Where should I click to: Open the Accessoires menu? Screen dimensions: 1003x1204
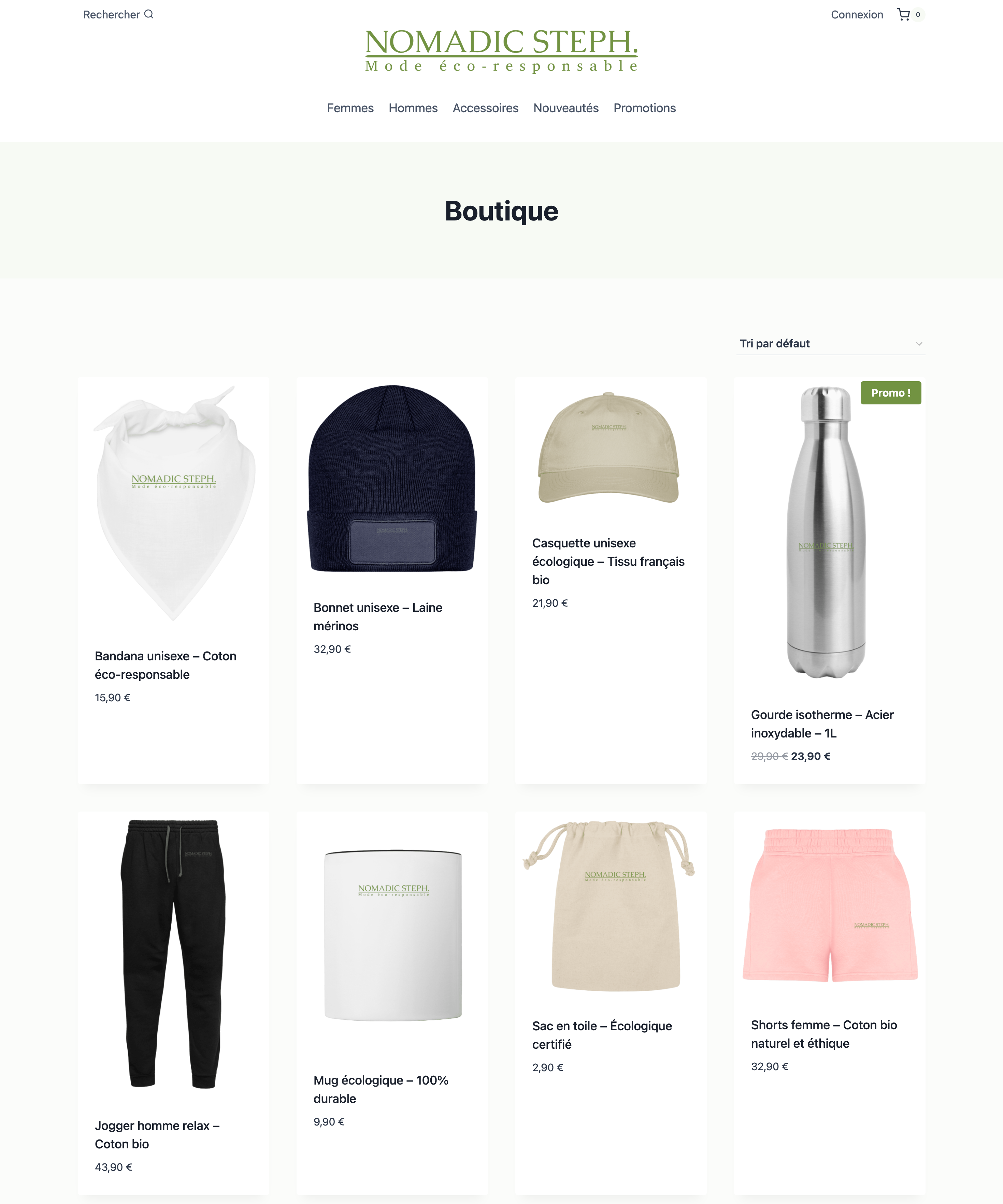pos(485,108)
